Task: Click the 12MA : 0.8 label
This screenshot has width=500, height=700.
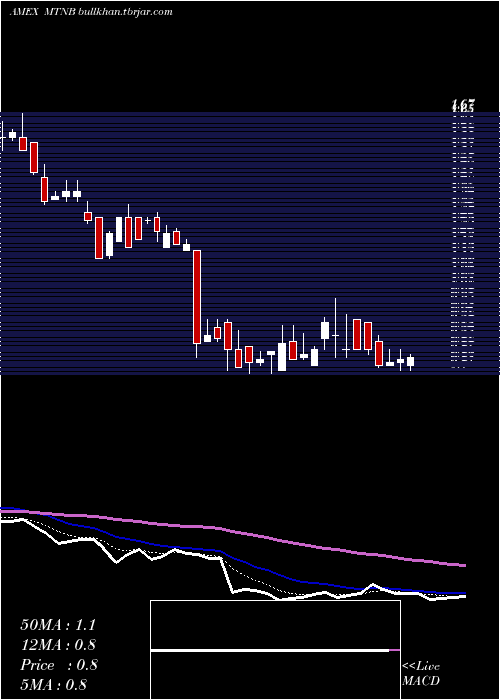Action: 58,645
